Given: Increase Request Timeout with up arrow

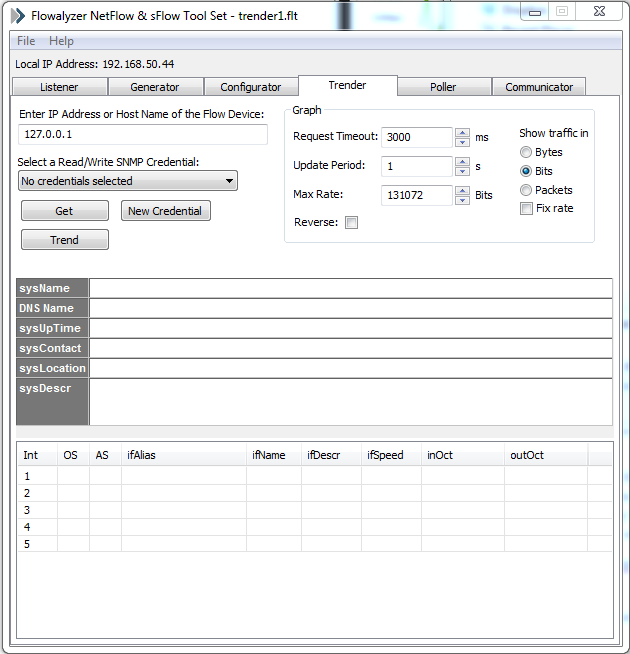Looking at the screenshot, I should click(462, 133).
